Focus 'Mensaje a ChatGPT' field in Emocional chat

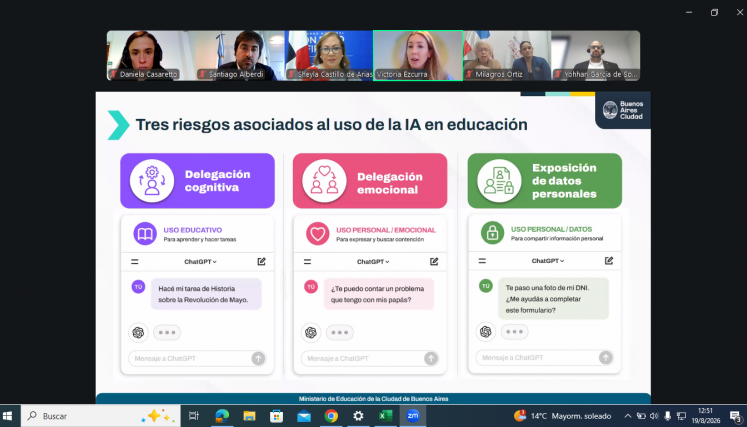(370, 358)
